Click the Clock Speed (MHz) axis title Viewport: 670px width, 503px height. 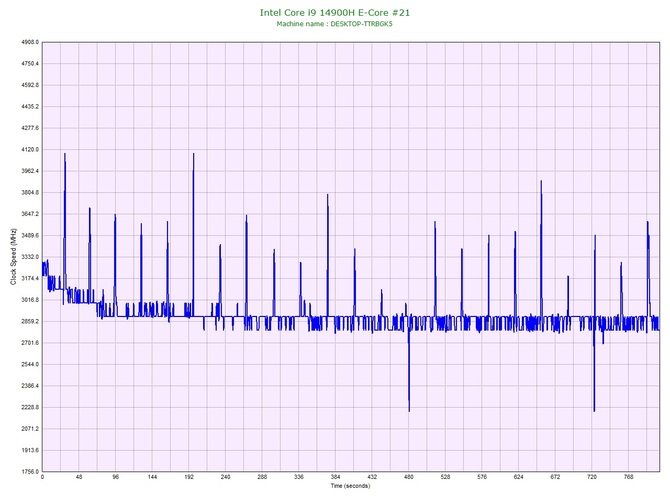pyautogui.click(x=14, y=257)
